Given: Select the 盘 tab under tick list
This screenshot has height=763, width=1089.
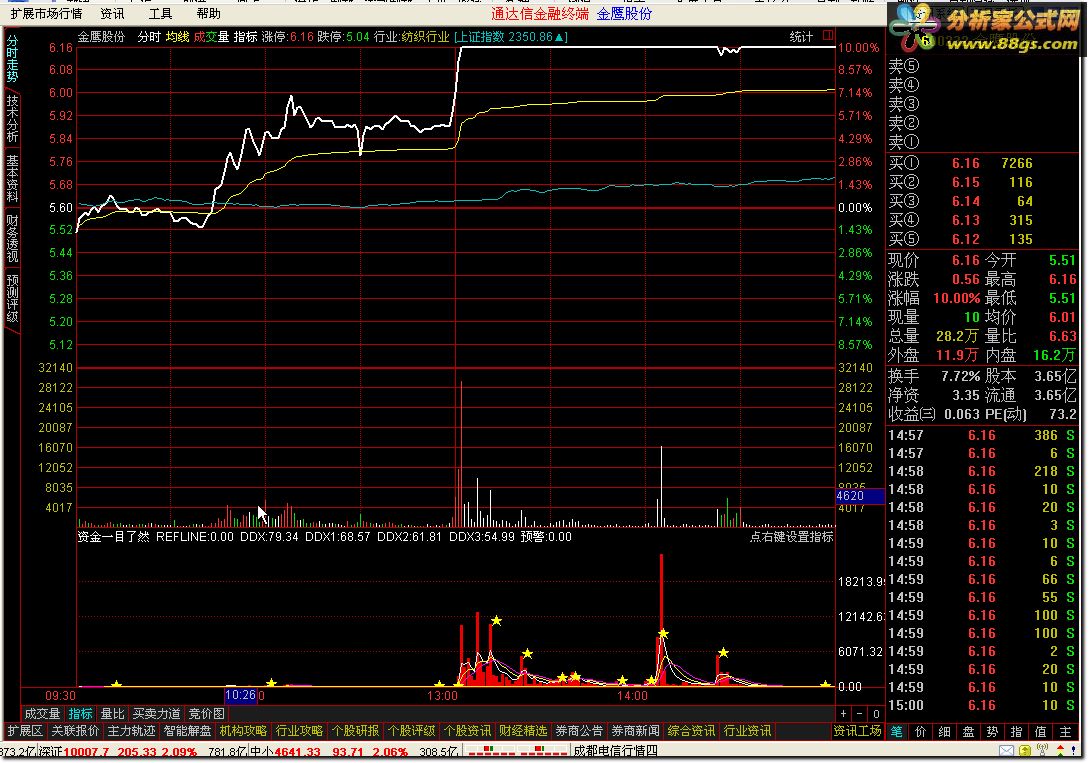Looking at the screenshot, I should (968, 731).
